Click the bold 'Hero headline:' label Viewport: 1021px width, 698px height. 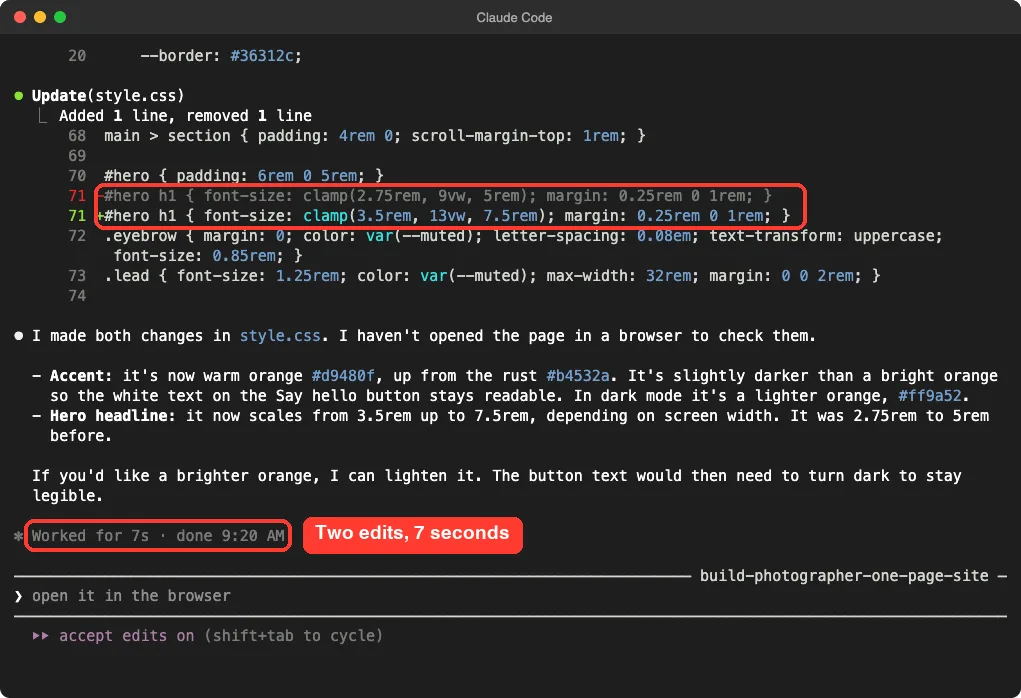point(113,416)
